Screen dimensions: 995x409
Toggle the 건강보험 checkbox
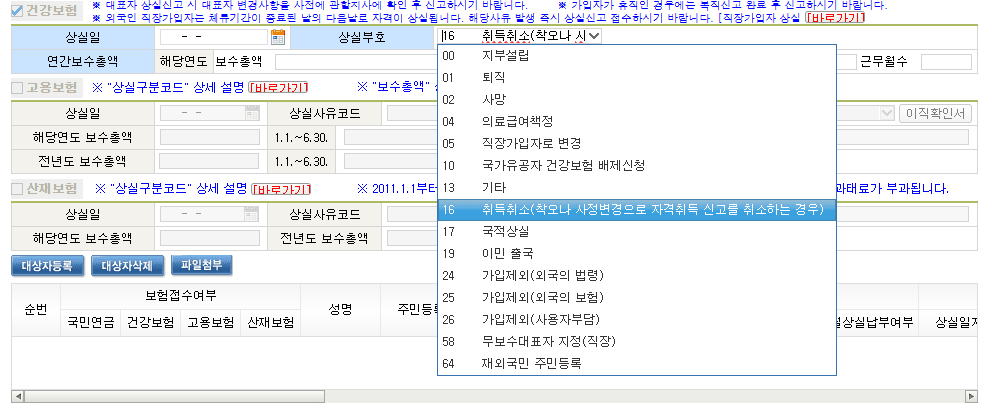pyautogui.click(x=17, y=11)
